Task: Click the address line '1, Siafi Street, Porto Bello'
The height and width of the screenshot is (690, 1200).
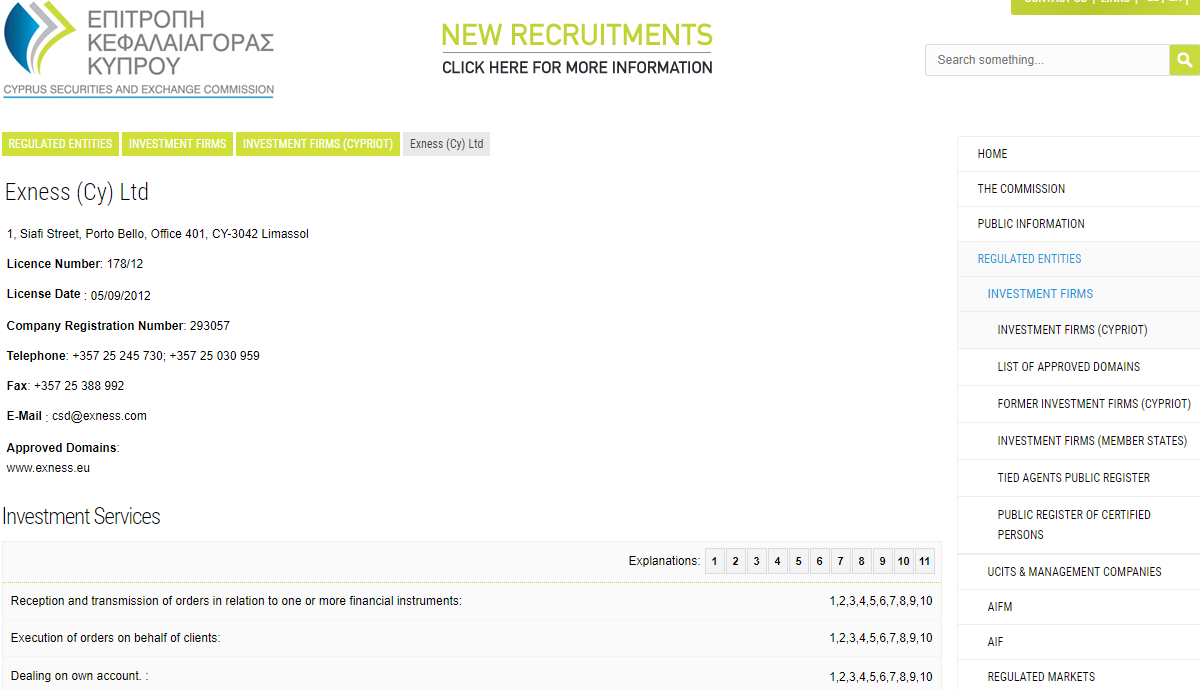Action: pyautogui.click(x=158, y=234)
